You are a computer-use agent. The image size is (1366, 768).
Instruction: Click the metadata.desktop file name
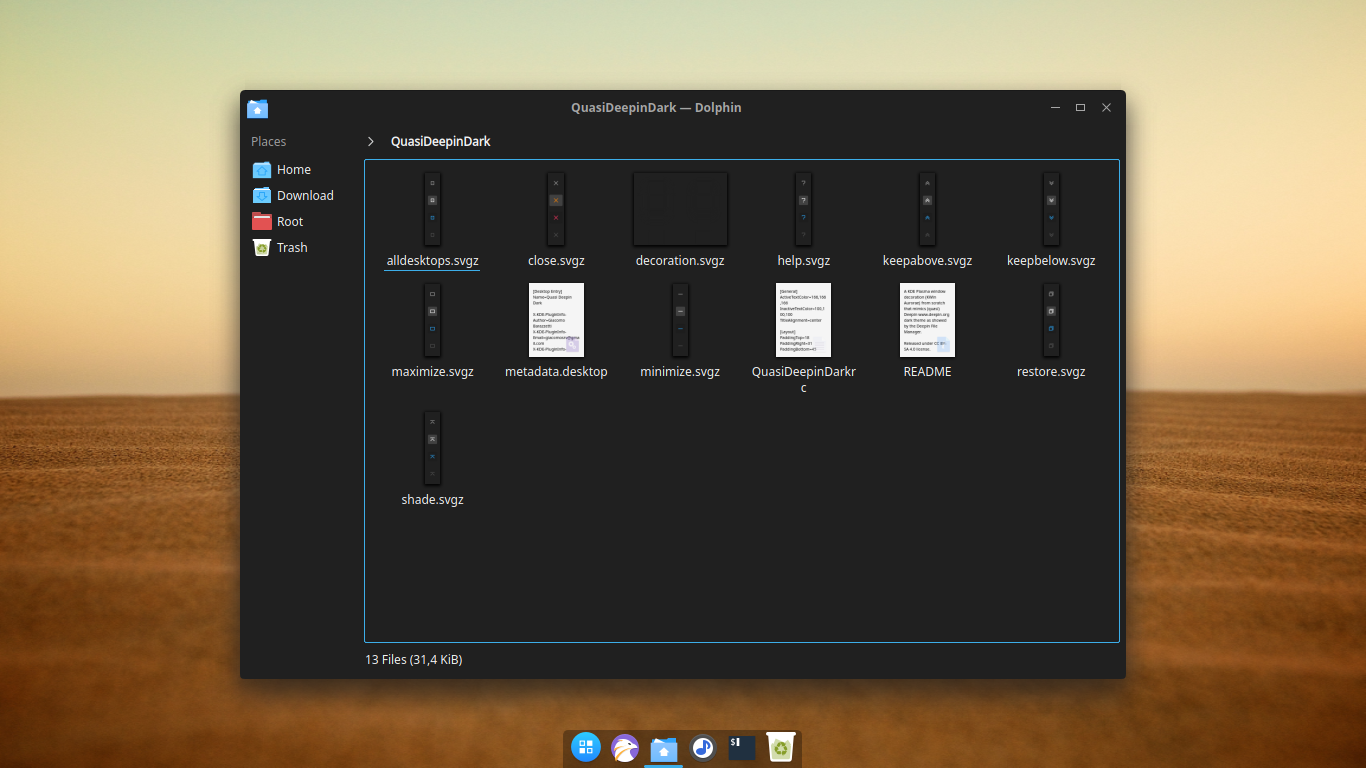click(x=556, y=372)
